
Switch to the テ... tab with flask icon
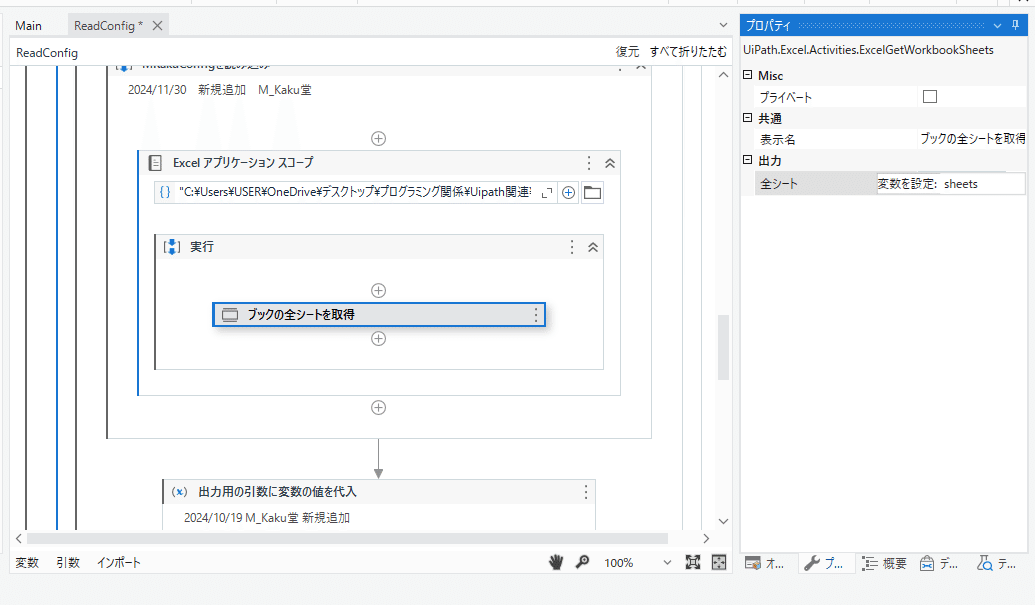pyautogui.click(x=997, y=563)
